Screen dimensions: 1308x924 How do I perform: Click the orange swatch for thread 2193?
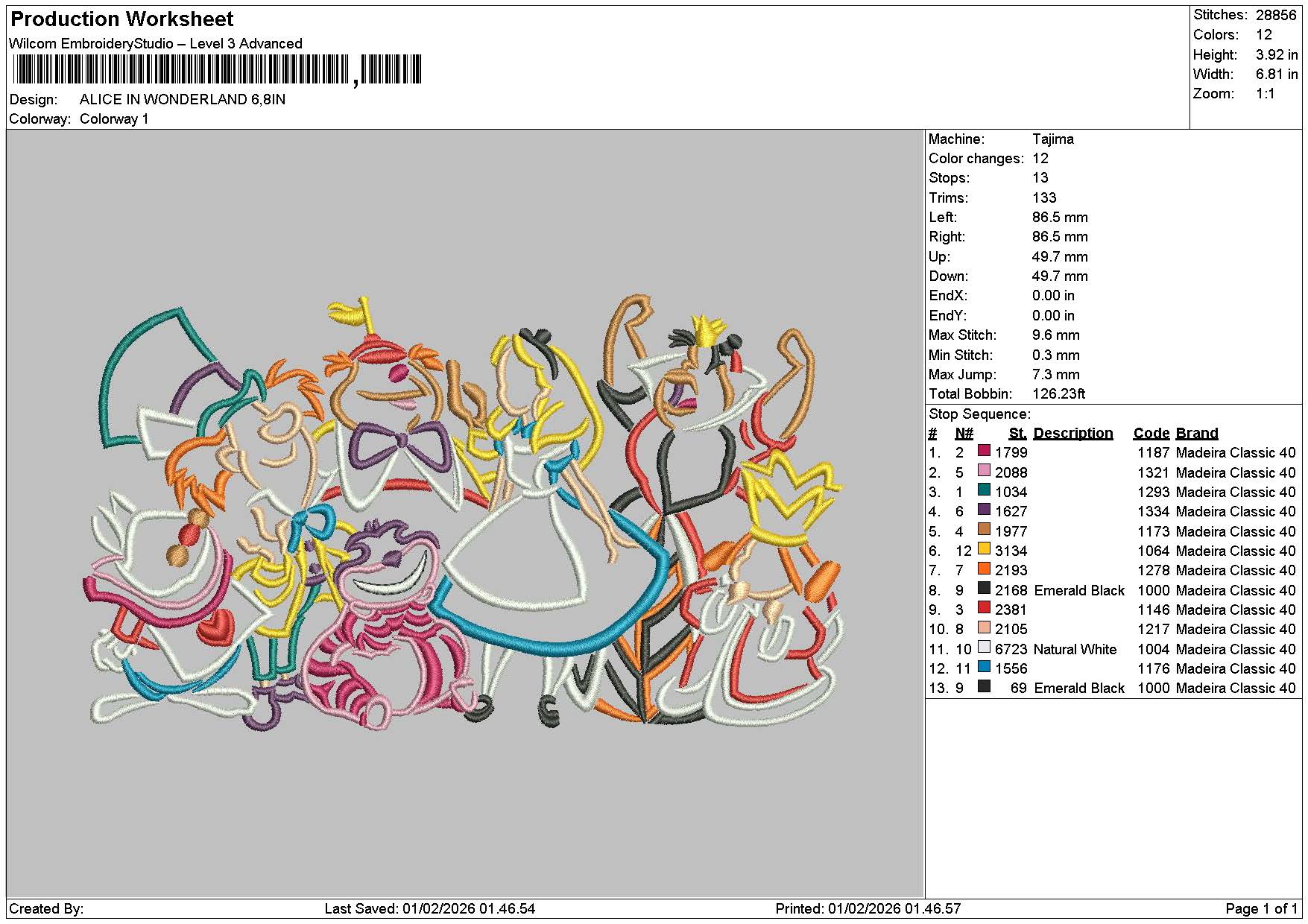pos(984,569)
